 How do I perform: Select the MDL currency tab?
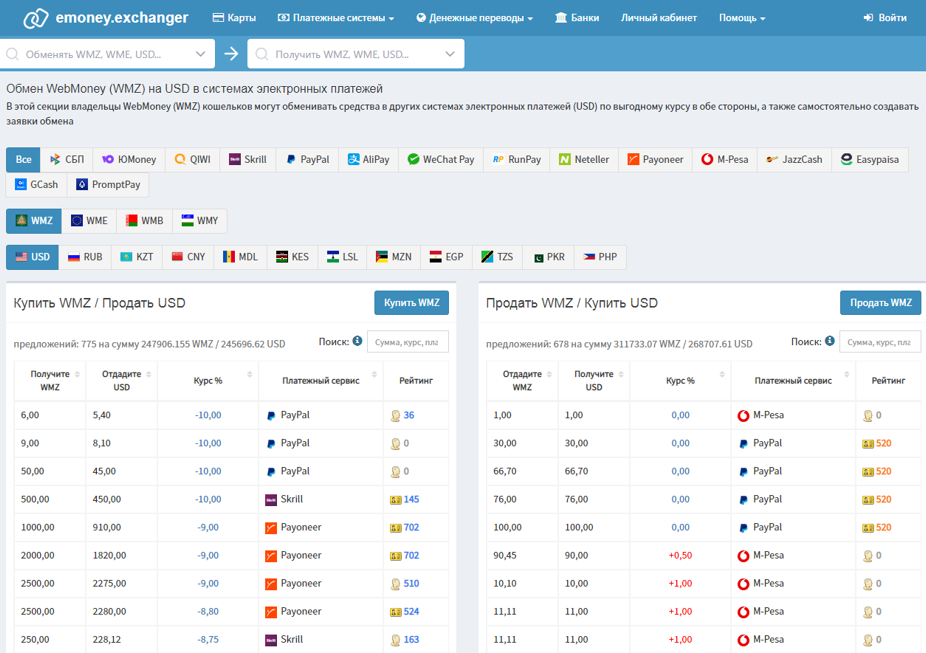click(240, 257)
